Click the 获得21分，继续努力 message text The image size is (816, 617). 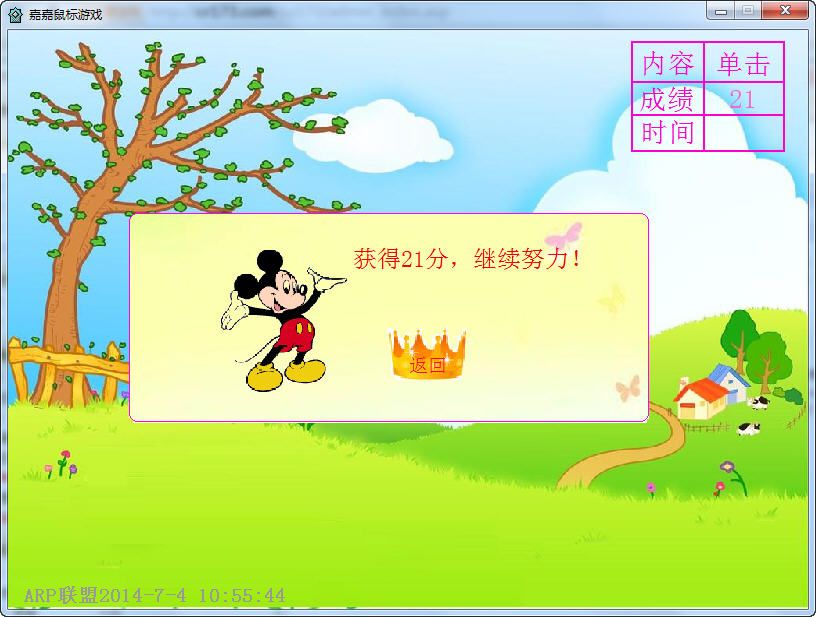point(467,259)
